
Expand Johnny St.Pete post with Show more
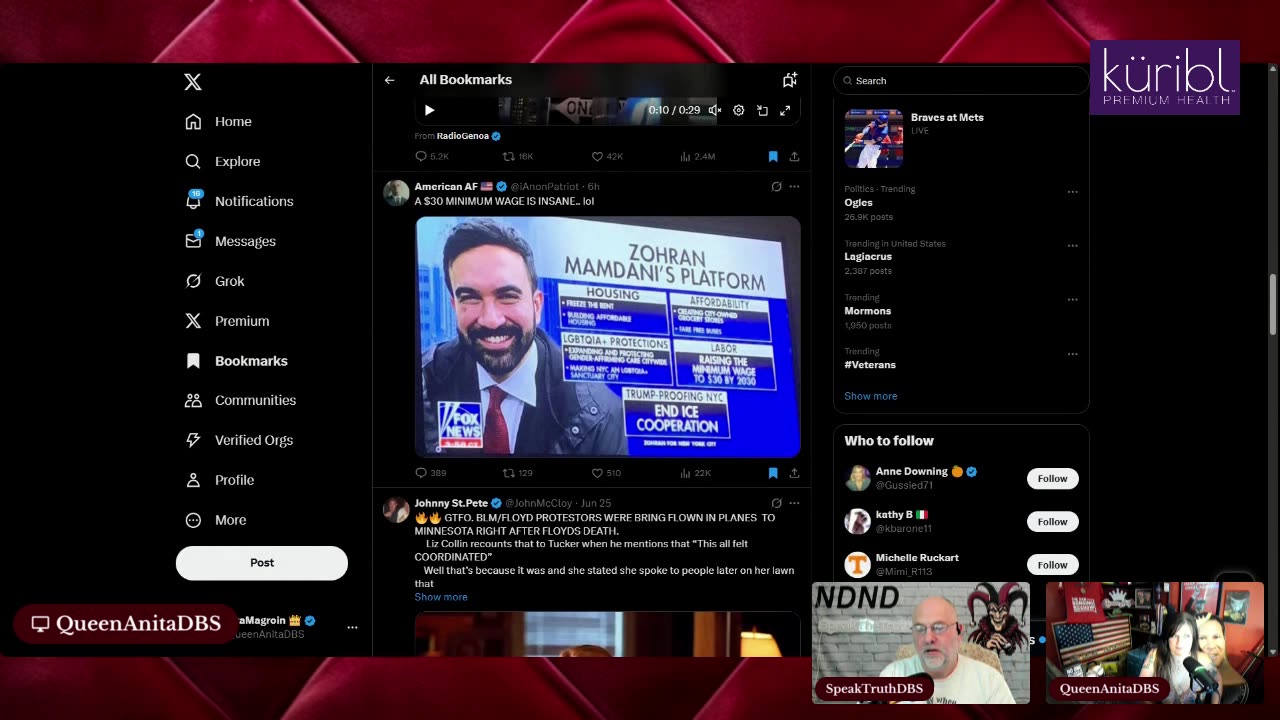[x=441, y=597]
